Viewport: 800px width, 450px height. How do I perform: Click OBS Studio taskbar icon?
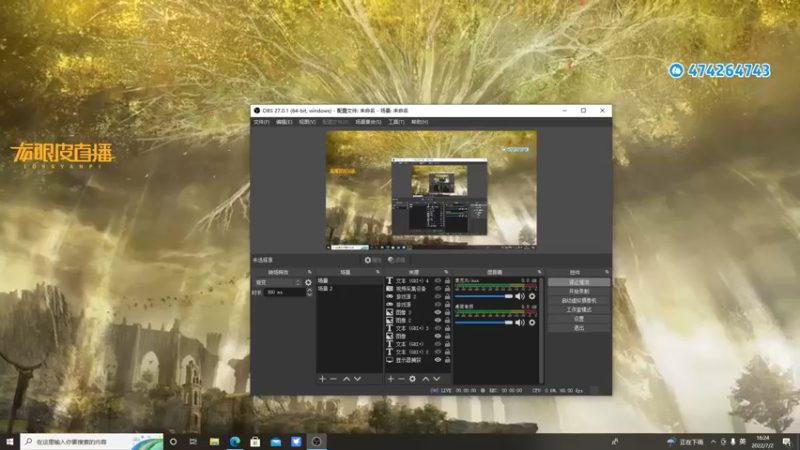[316, 441]
